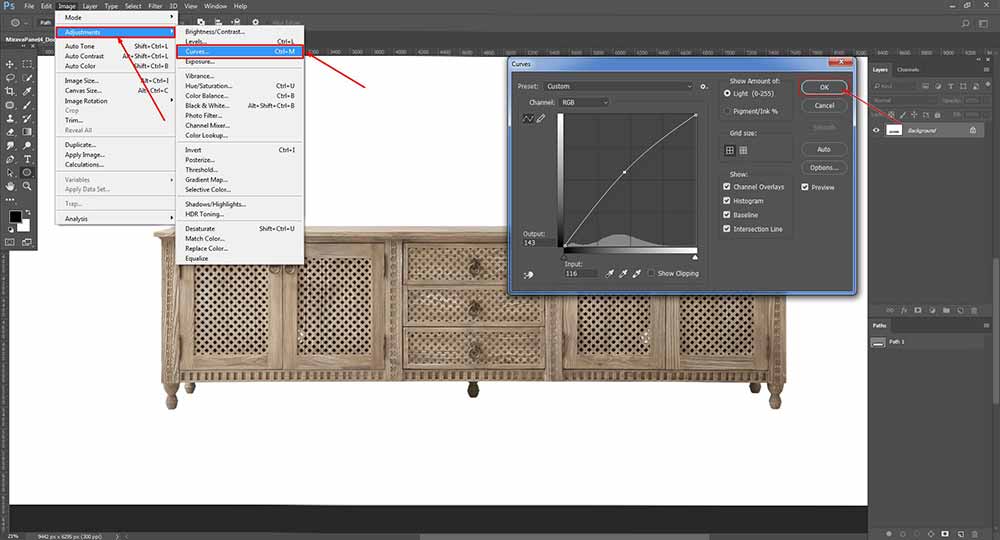Click the Auto button in Curves dialog
Image resolution: width=1000 pixels, height=540 pixels.
pyautogui.click(x=823, y=149)
